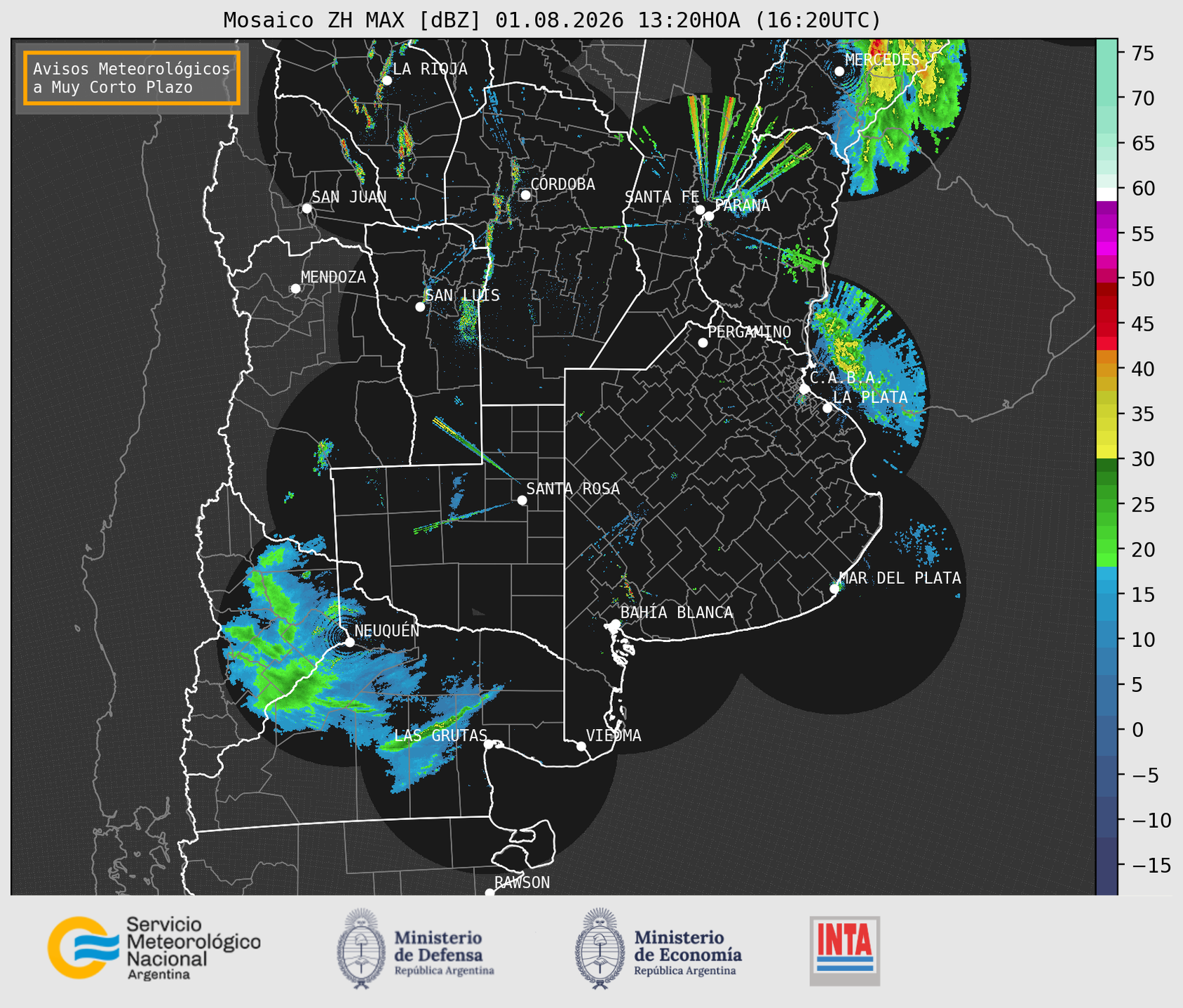Click the 45 dBZ red band in the color scale
Viewport: 1183px width, 1008px height.
point(1107,324)
